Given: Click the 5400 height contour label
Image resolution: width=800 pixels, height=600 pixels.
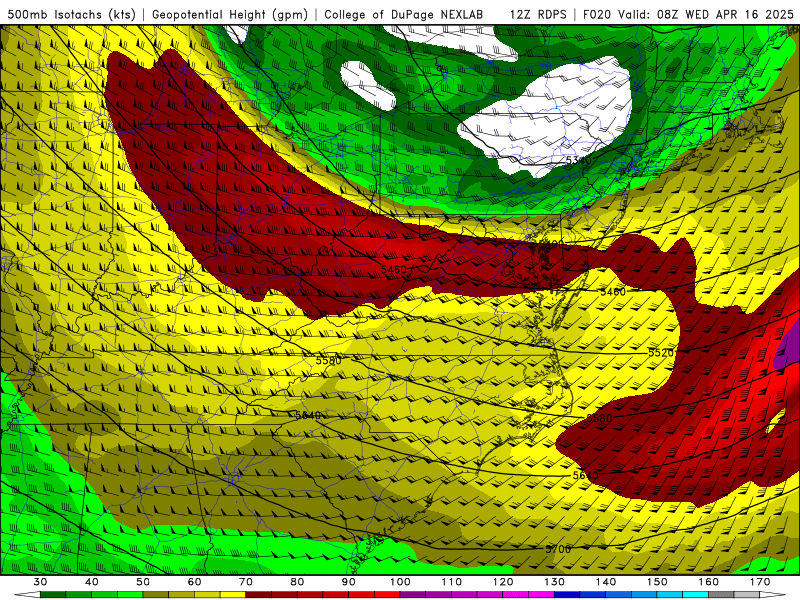Looking at the screenshot, I should click(x=552, y=244).
